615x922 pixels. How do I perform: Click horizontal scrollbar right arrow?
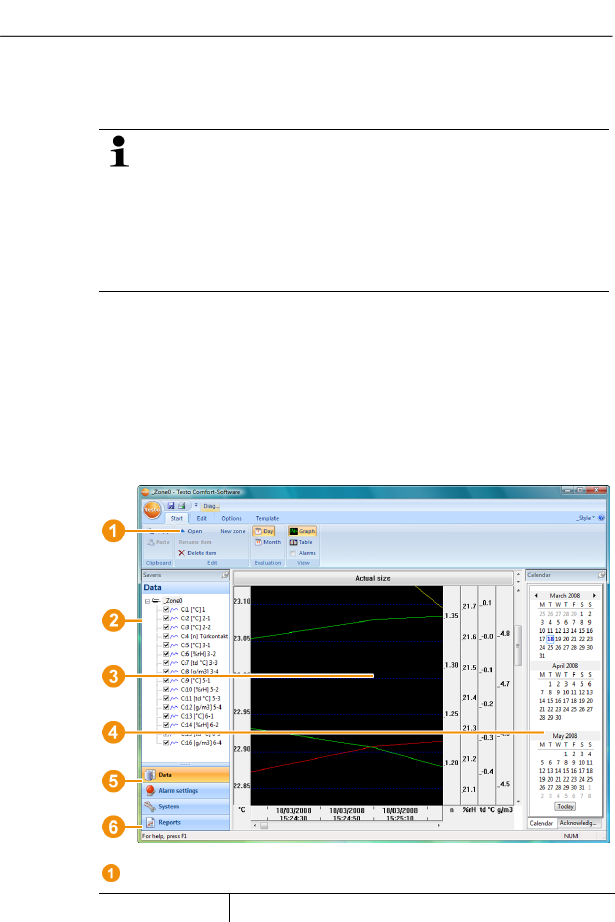(x=439, y=826)
